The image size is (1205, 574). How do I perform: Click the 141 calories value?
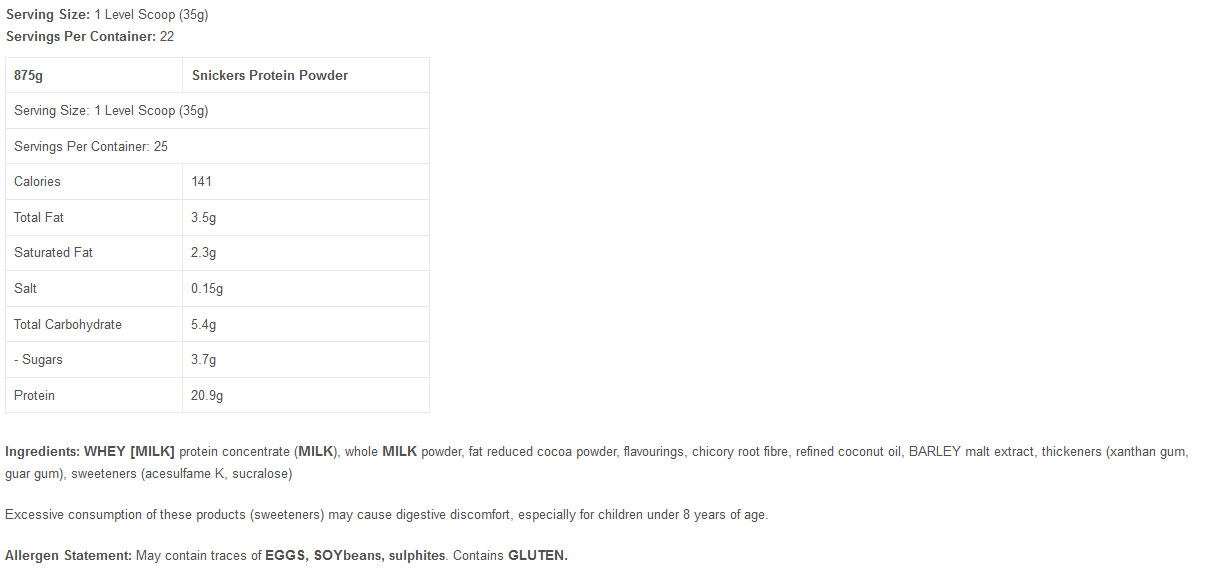click(202, 181)
